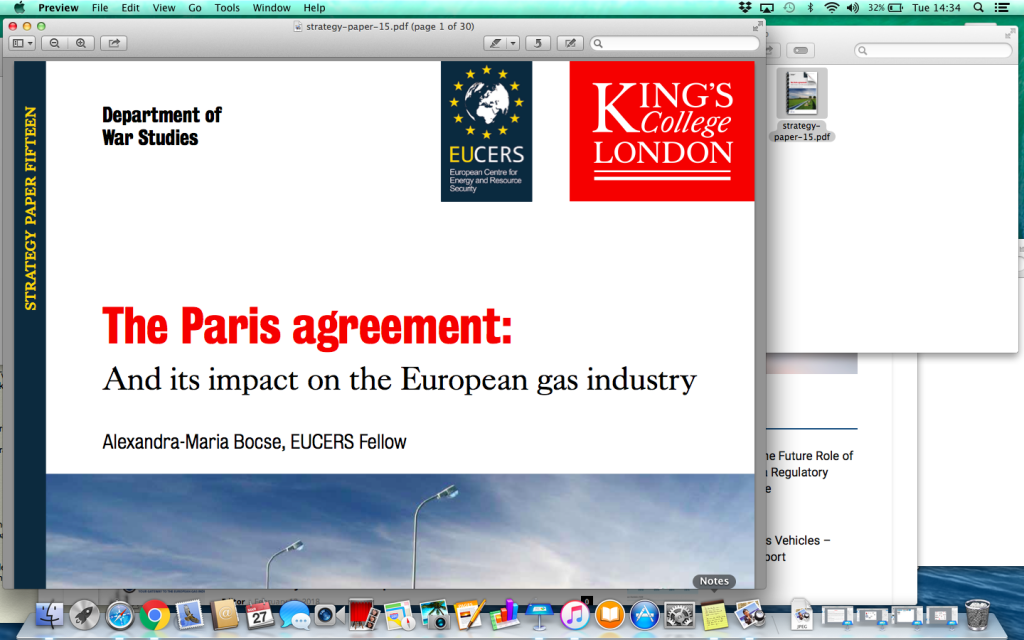Open the Share menu in Preview's toolbar

[113, 43]
